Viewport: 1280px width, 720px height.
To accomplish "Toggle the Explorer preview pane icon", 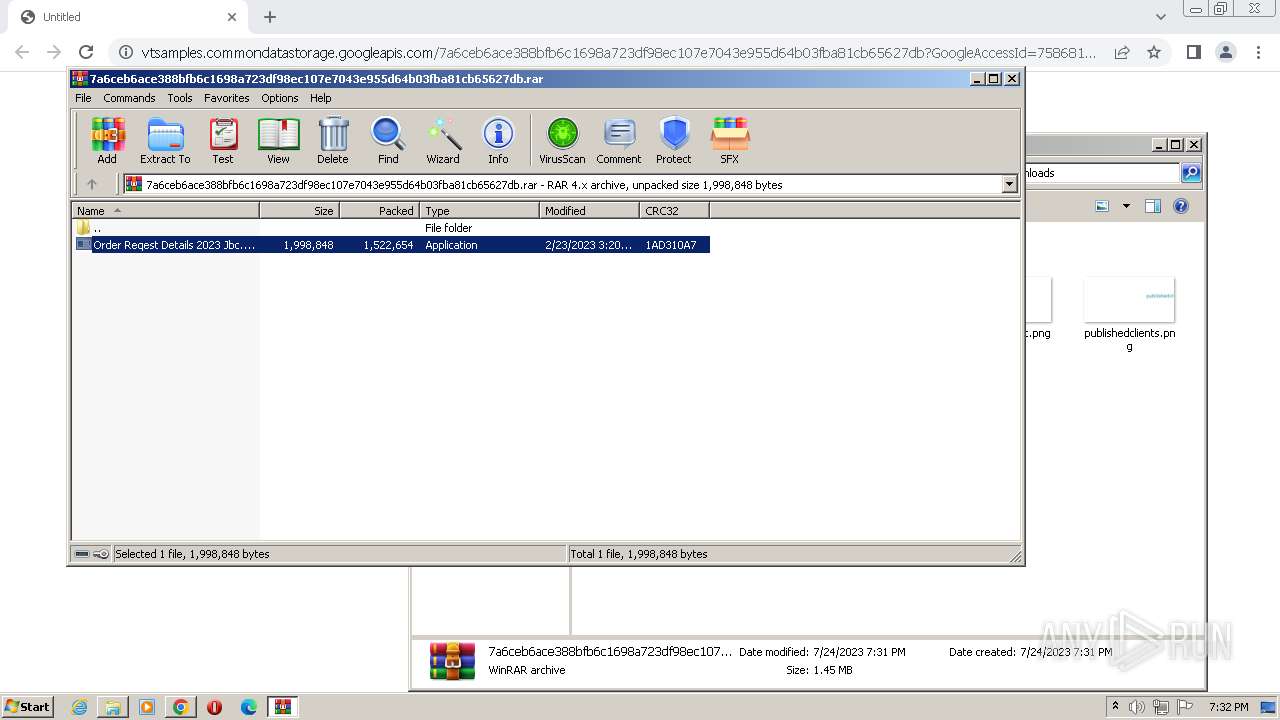I will point(1153,206).
